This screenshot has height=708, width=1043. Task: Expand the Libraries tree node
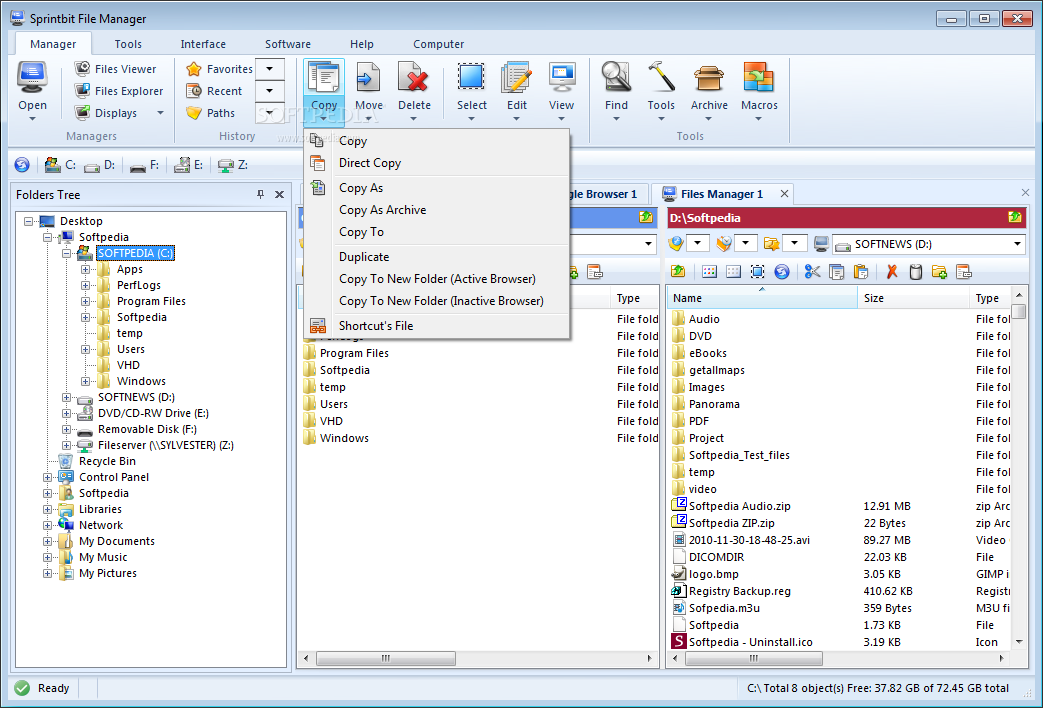tap(47, 509)
